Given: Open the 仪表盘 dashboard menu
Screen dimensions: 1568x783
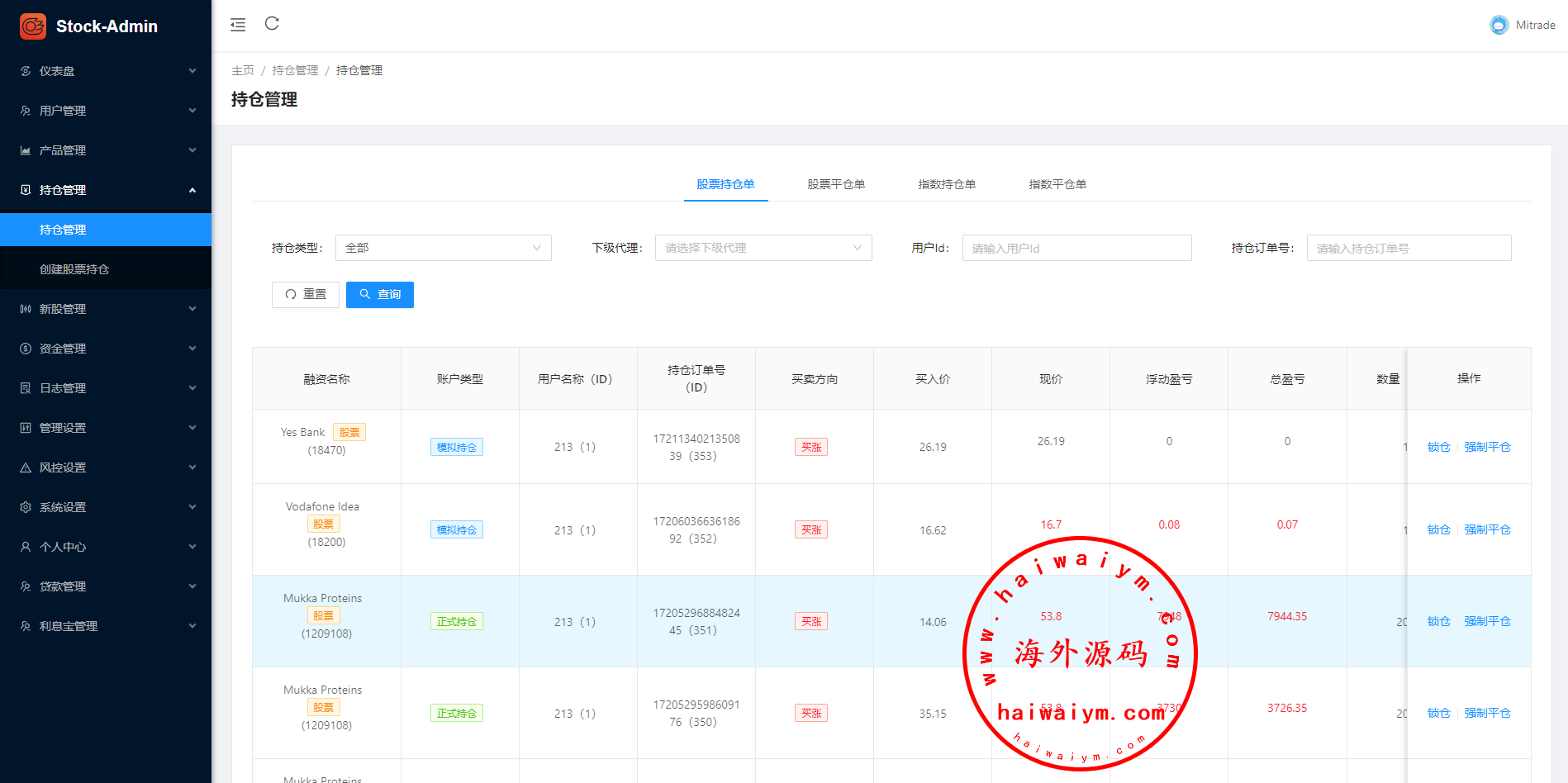Looking at the screenshot, I should click(106, 71).
